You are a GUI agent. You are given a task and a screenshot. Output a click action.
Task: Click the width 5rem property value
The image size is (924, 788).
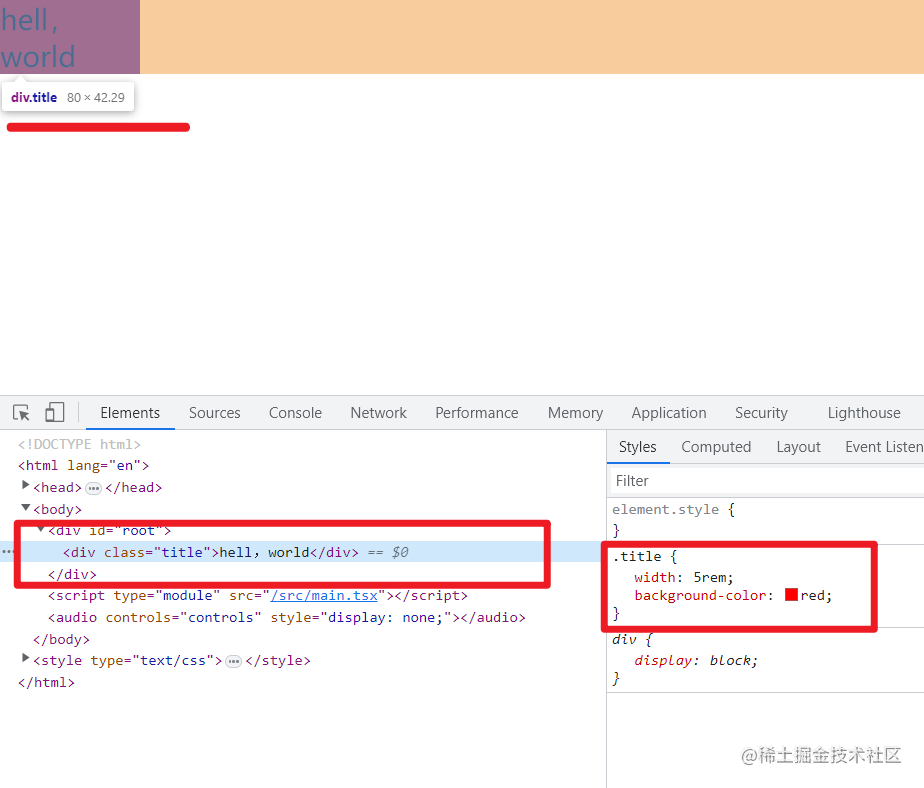(x=712, y=578)
